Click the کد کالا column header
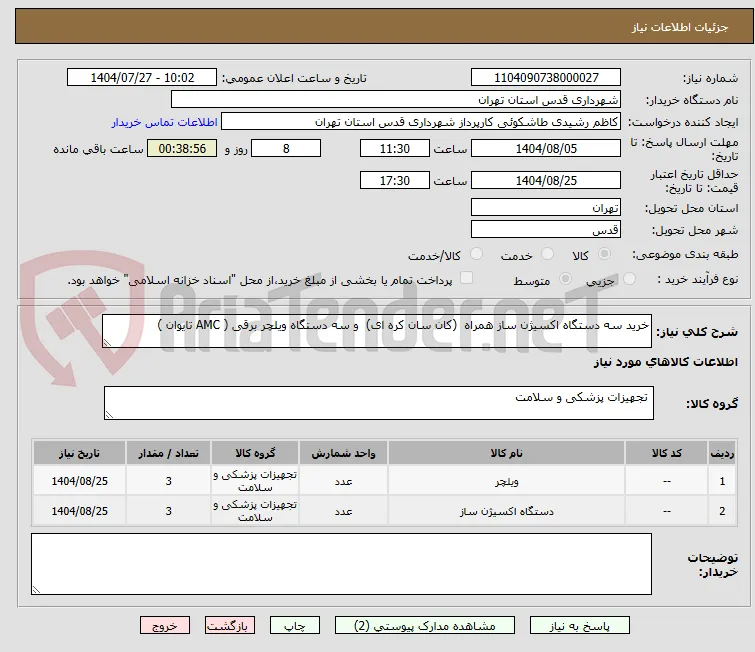The width and height of the screenshot is (755, 652). (x=666, y=453)
